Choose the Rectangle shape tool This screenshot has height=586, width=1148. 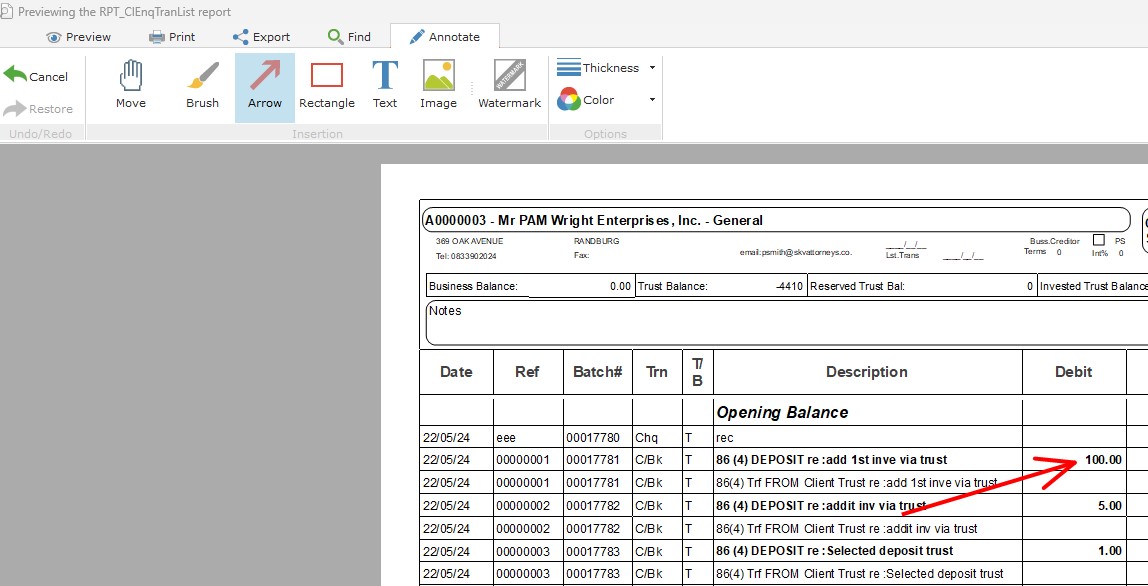tap(327, 85)
